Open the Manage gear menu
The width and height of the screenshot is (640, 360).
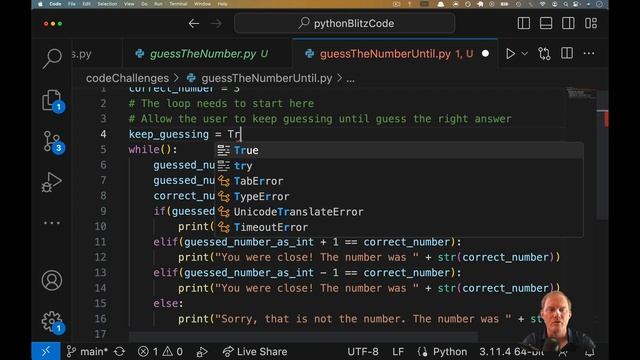(52, 322)
